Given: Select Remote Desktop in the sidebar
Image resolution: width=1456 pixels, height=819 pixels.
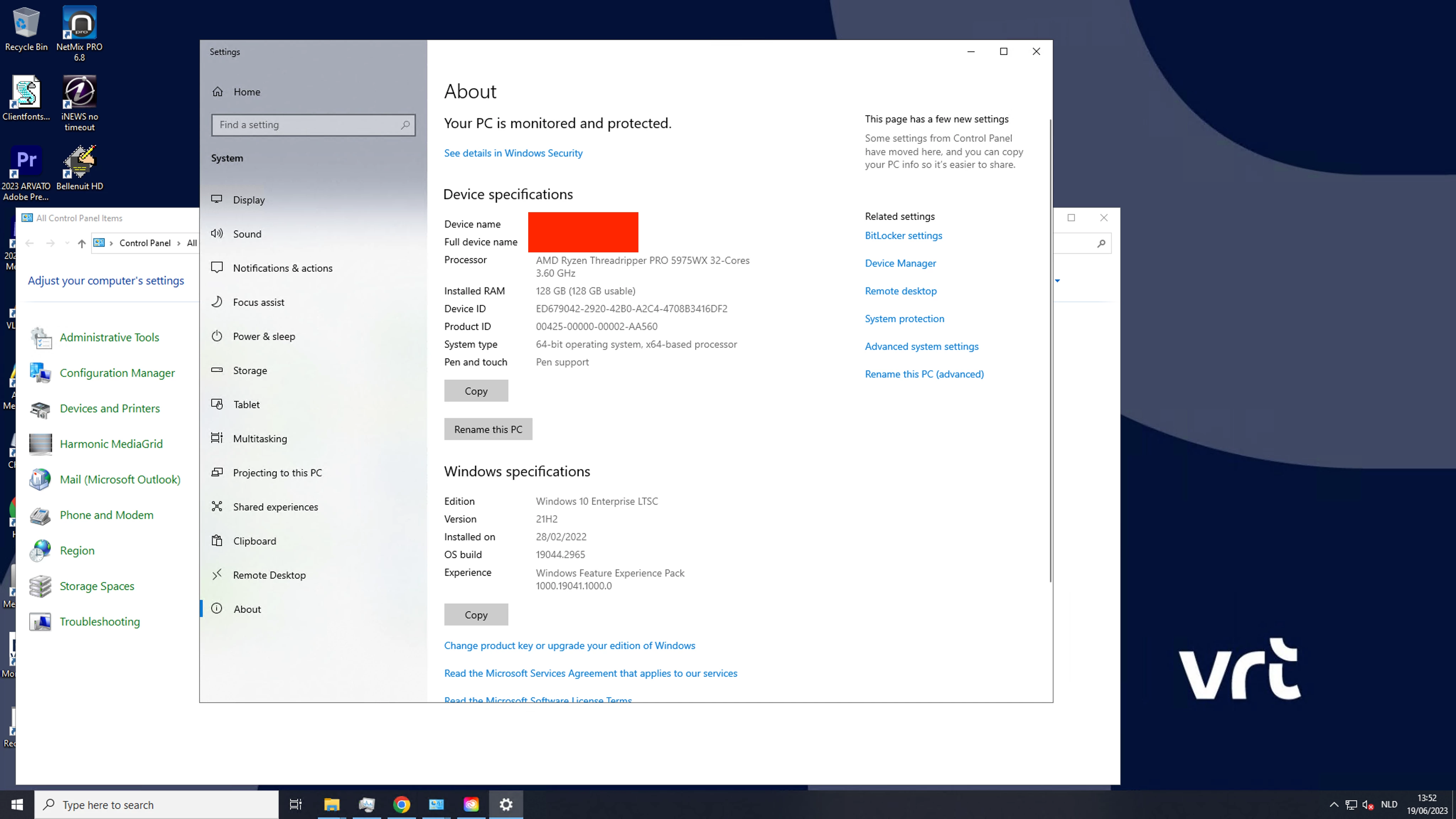Looking at the screenshot, I should 269,575.
